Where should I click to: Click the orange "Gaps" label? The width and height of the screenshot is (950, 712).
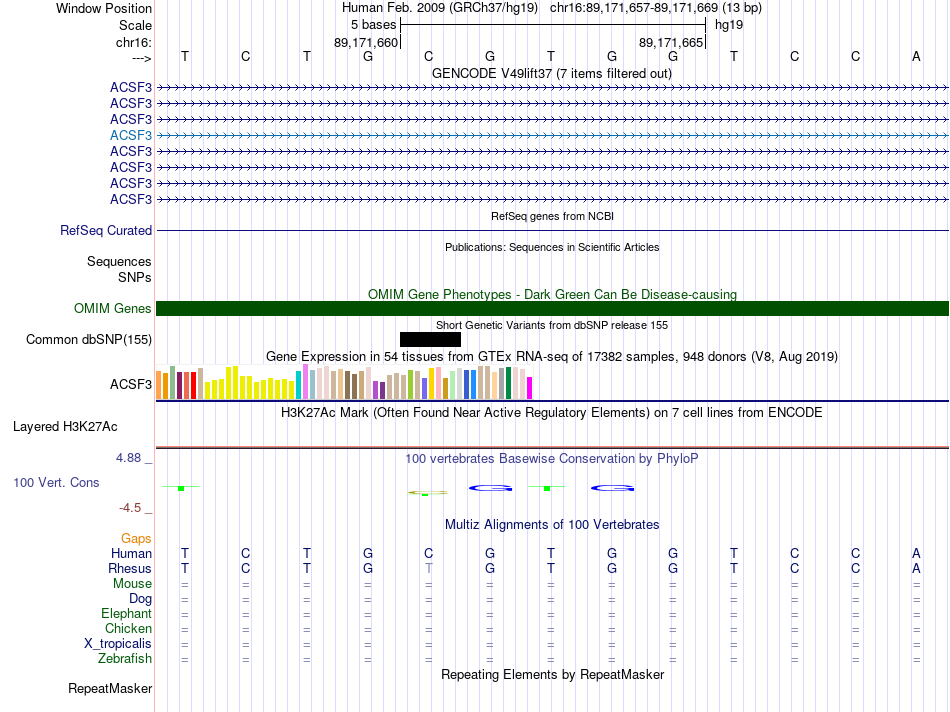pos(136,538)
